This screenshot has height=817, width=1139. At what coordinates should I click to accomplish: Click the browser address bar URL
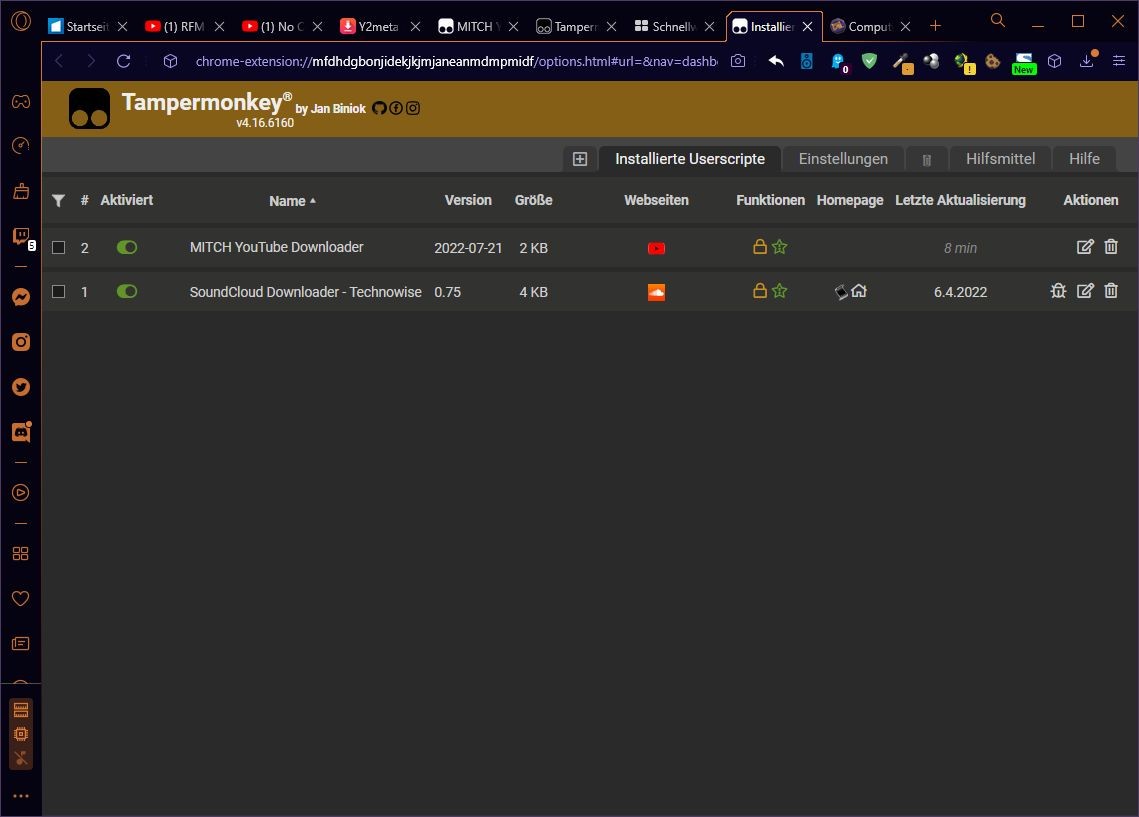pos(456,62)
